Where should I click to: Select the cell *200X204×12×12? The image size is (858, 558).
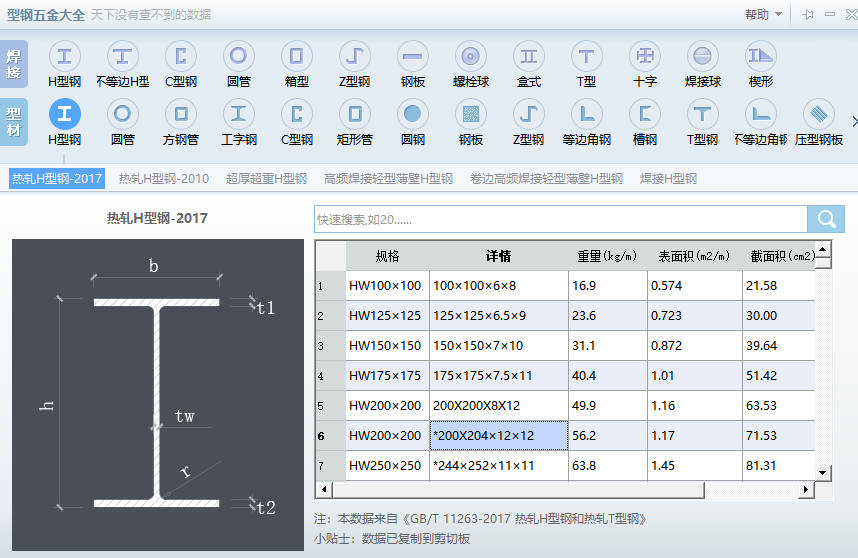tap(498, 435)
